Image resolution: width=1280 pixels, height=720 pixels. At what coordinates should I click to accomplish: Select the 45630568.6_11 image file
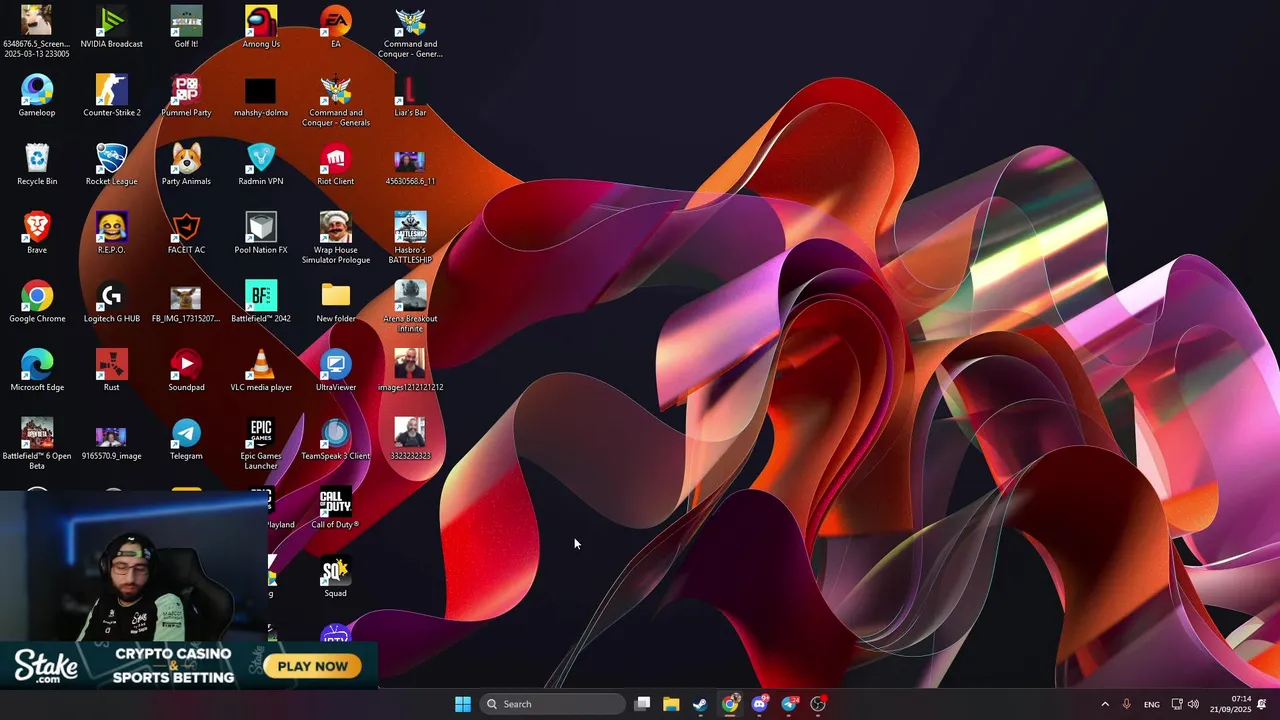tap(410, 165)
